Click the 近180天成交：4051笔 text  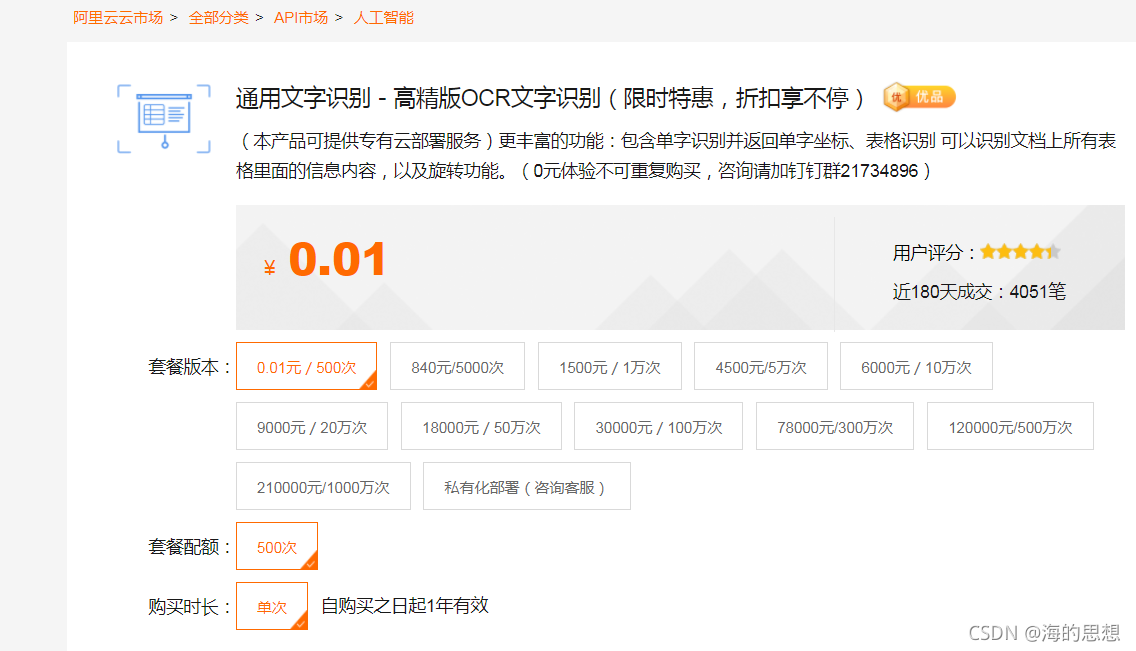[x=979, y=292]
